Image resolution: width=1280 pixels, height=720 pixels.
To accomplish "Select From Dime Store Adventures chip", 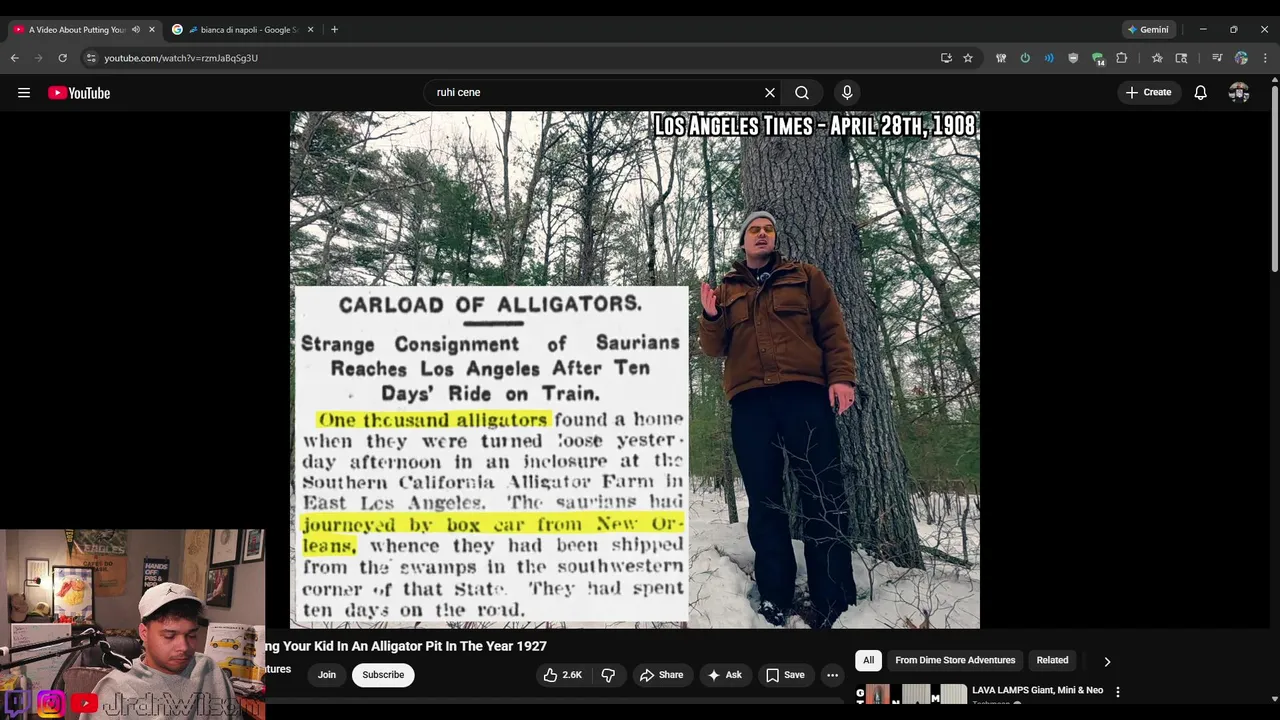I will (955, 660).
